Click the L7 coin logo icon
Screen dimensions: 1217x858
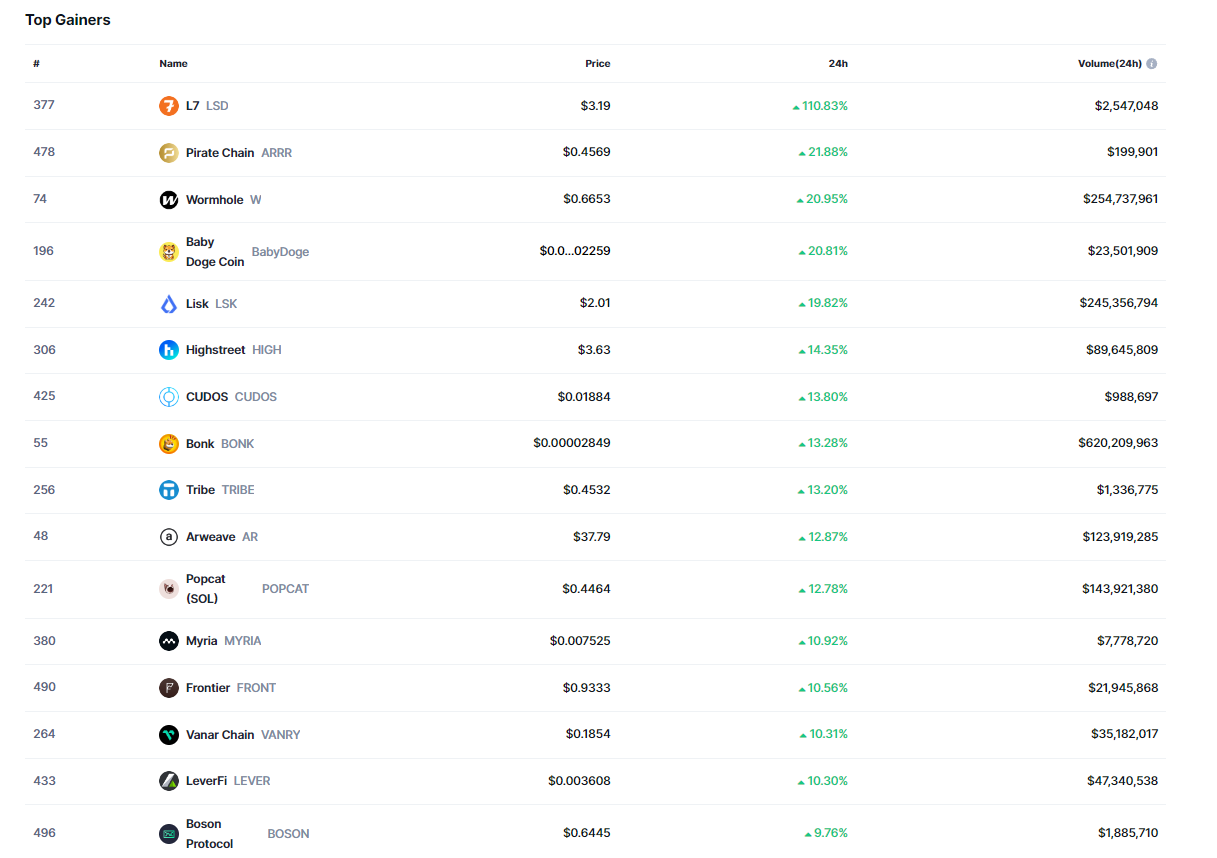pos(169,106)
